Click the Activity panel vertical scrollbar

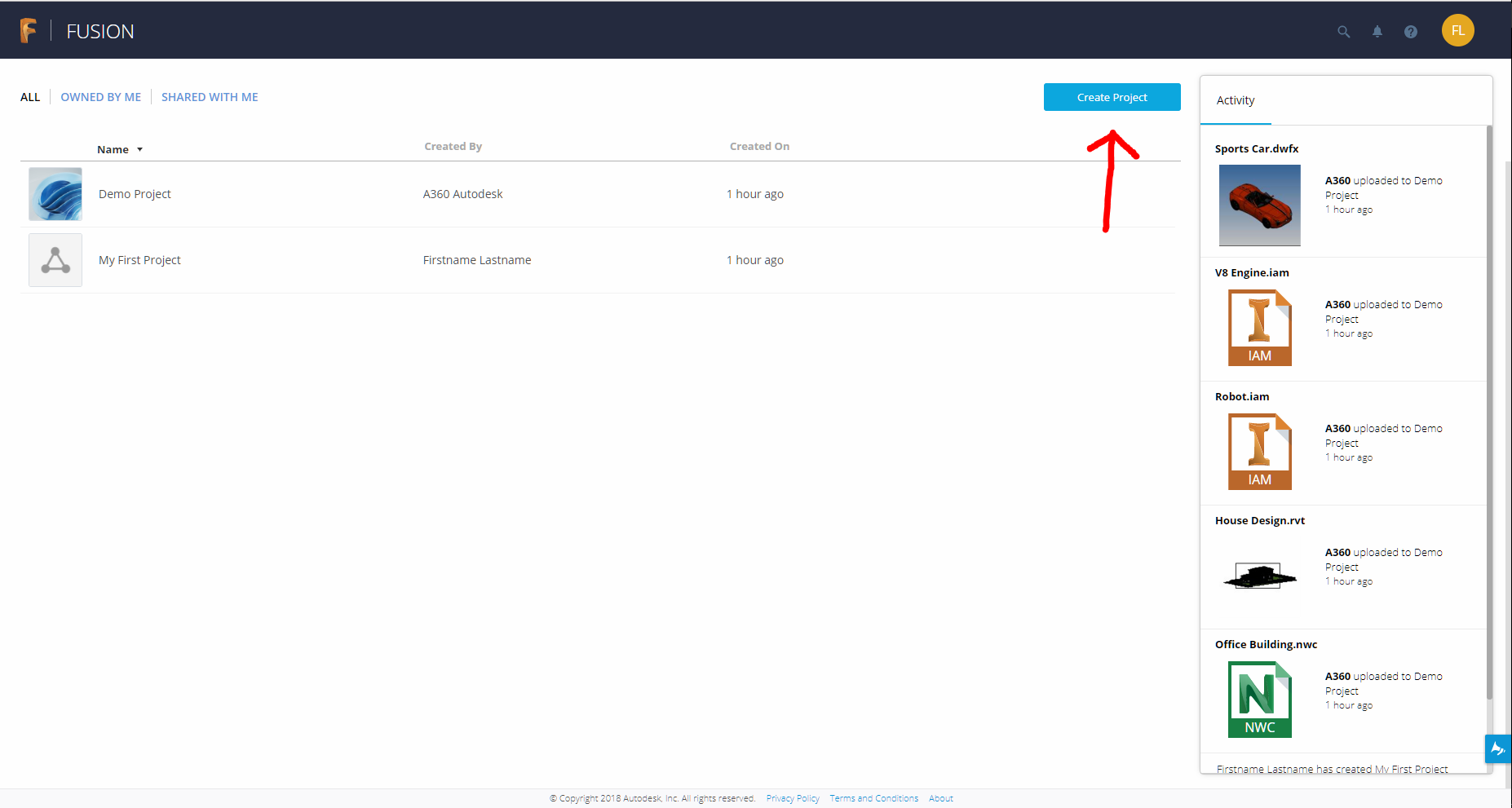click(1489, 408)
